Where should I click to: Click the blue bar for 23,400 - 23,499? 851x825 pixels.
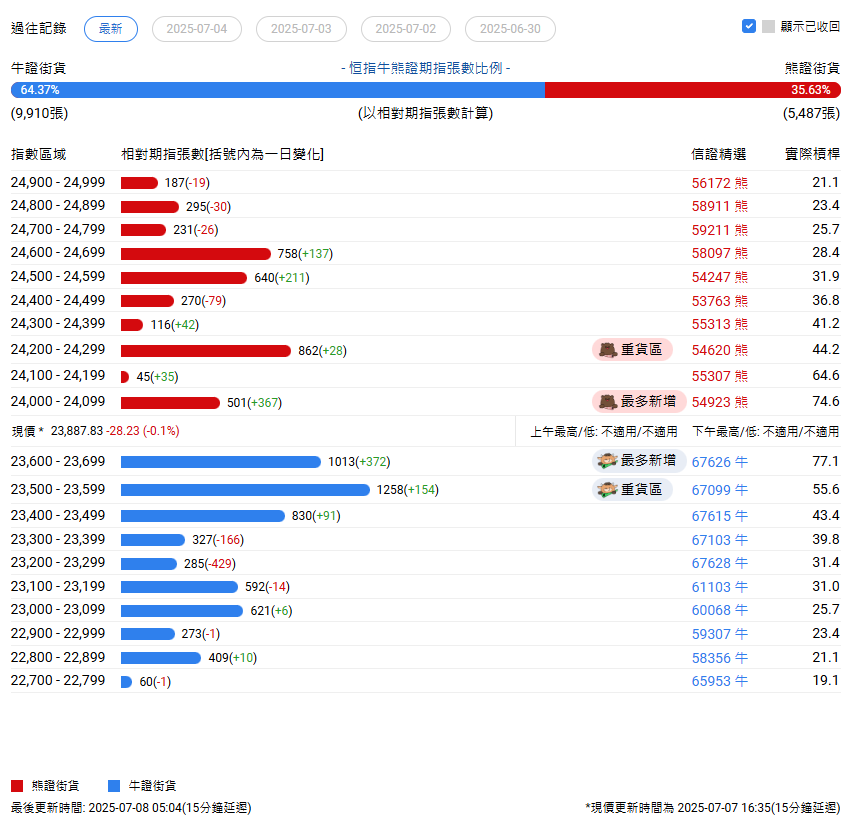(x=203, y=516)
